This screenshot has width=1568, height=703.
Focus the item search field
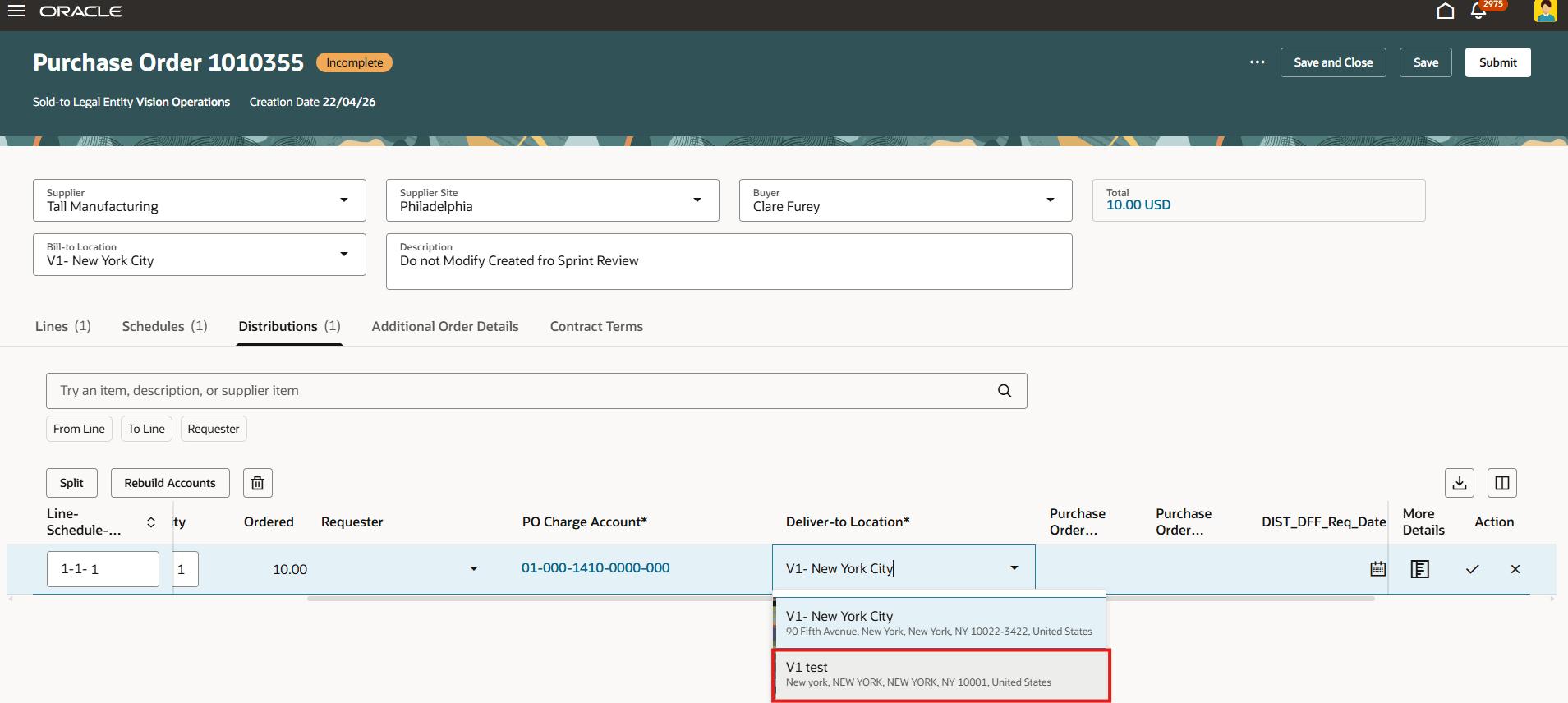tap(536, 391)
